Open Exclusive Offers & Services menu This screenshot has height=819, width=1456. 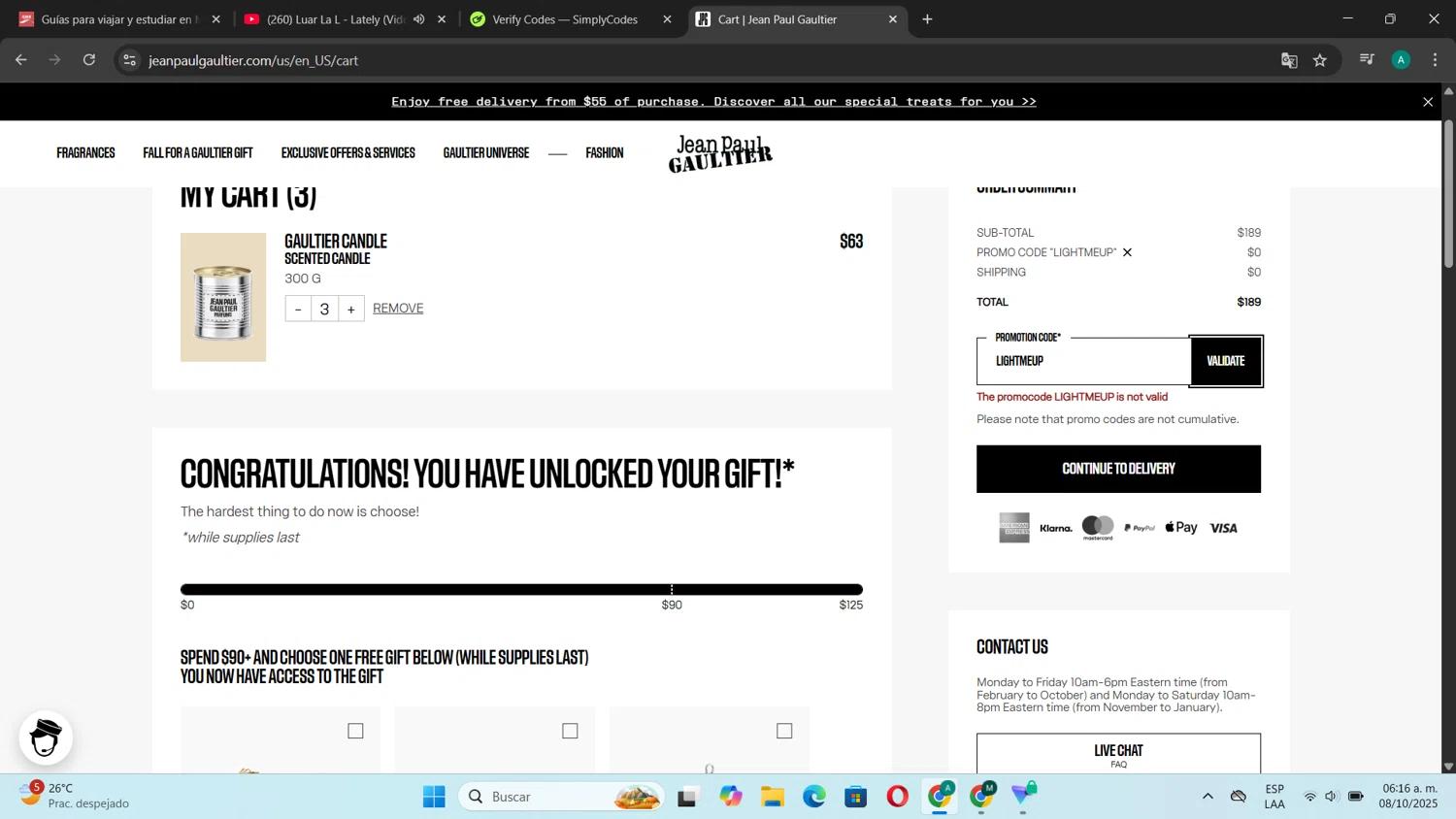coord(348,153)
